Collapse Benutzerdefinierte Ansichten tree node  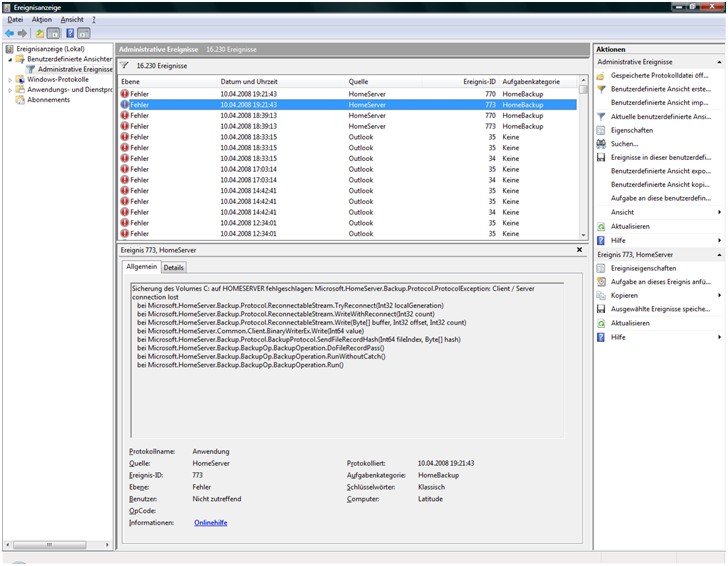click(10, 59)
